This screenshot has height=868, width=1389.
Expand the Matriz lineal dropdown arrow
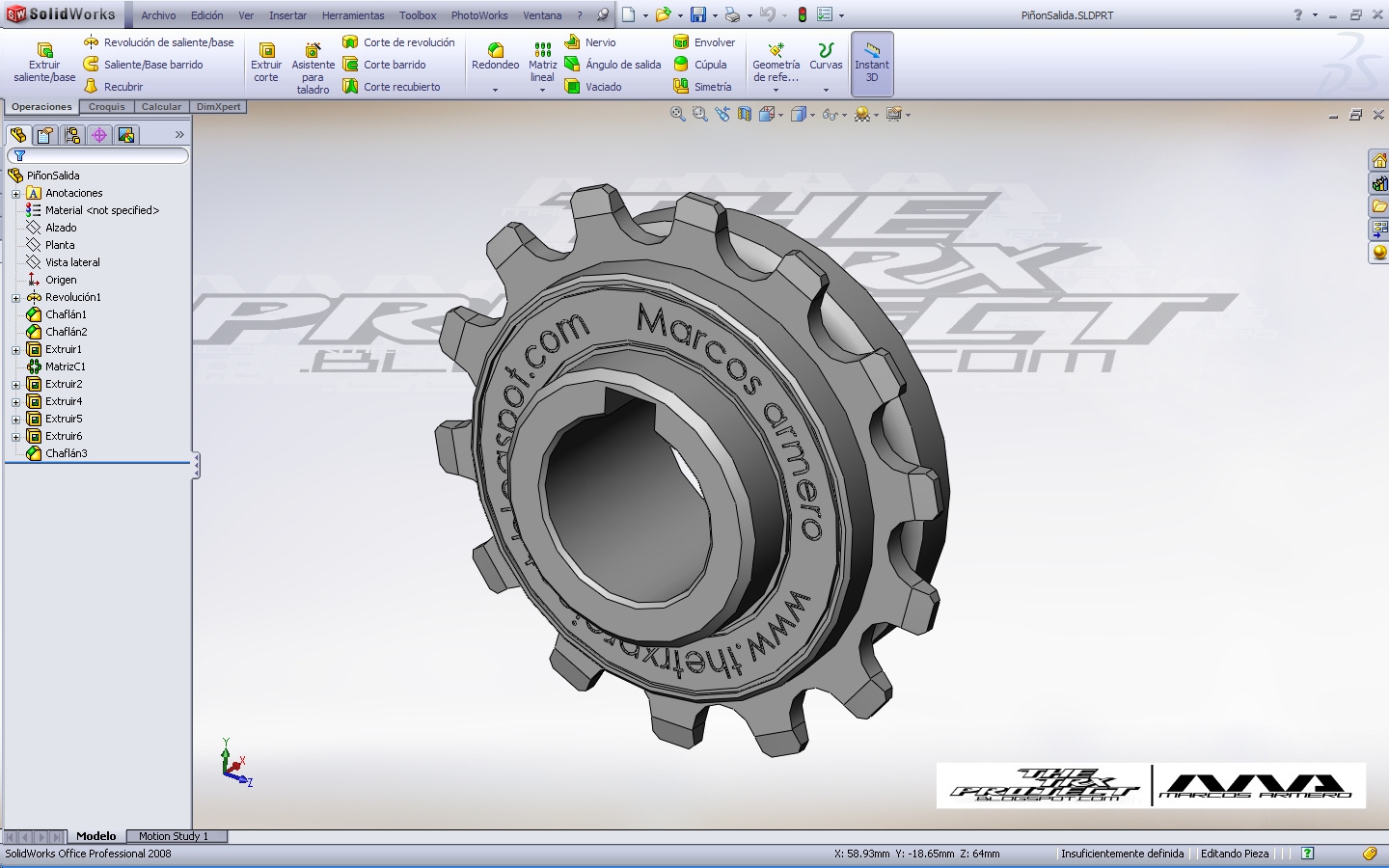[x=543, y=90]
